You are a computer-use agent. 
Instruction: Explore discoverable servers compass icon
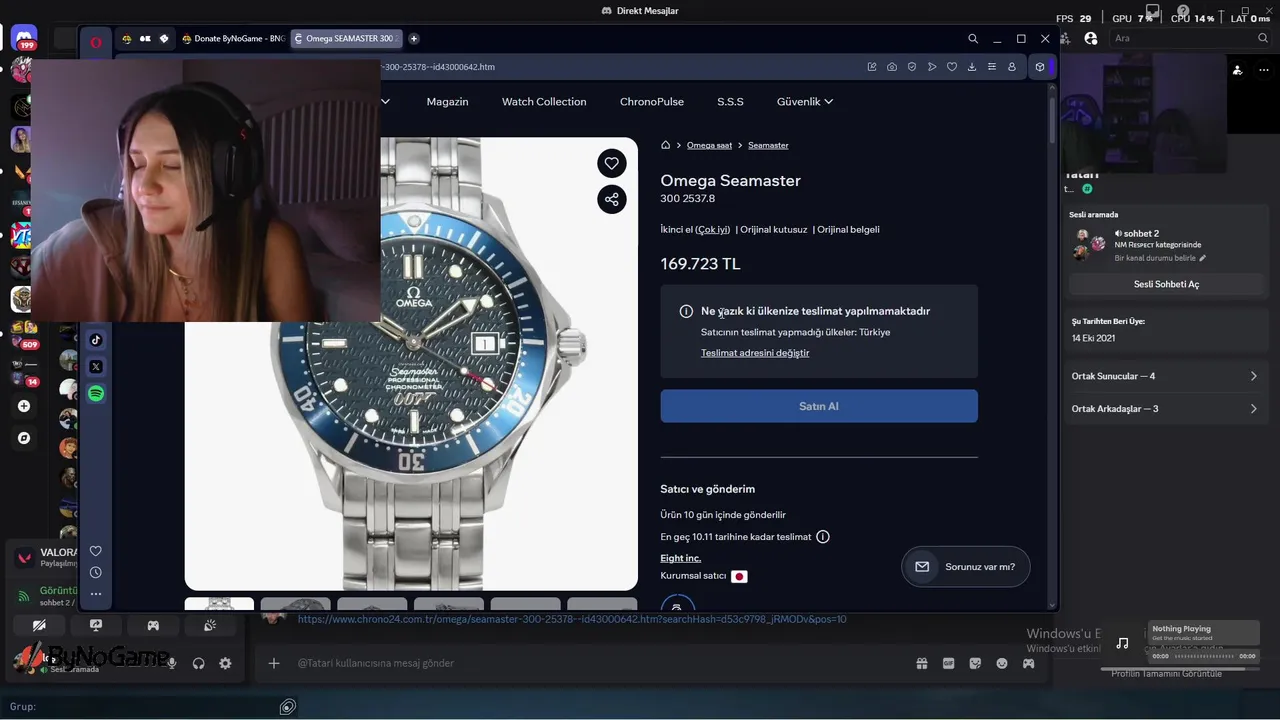tap(24, 438)
